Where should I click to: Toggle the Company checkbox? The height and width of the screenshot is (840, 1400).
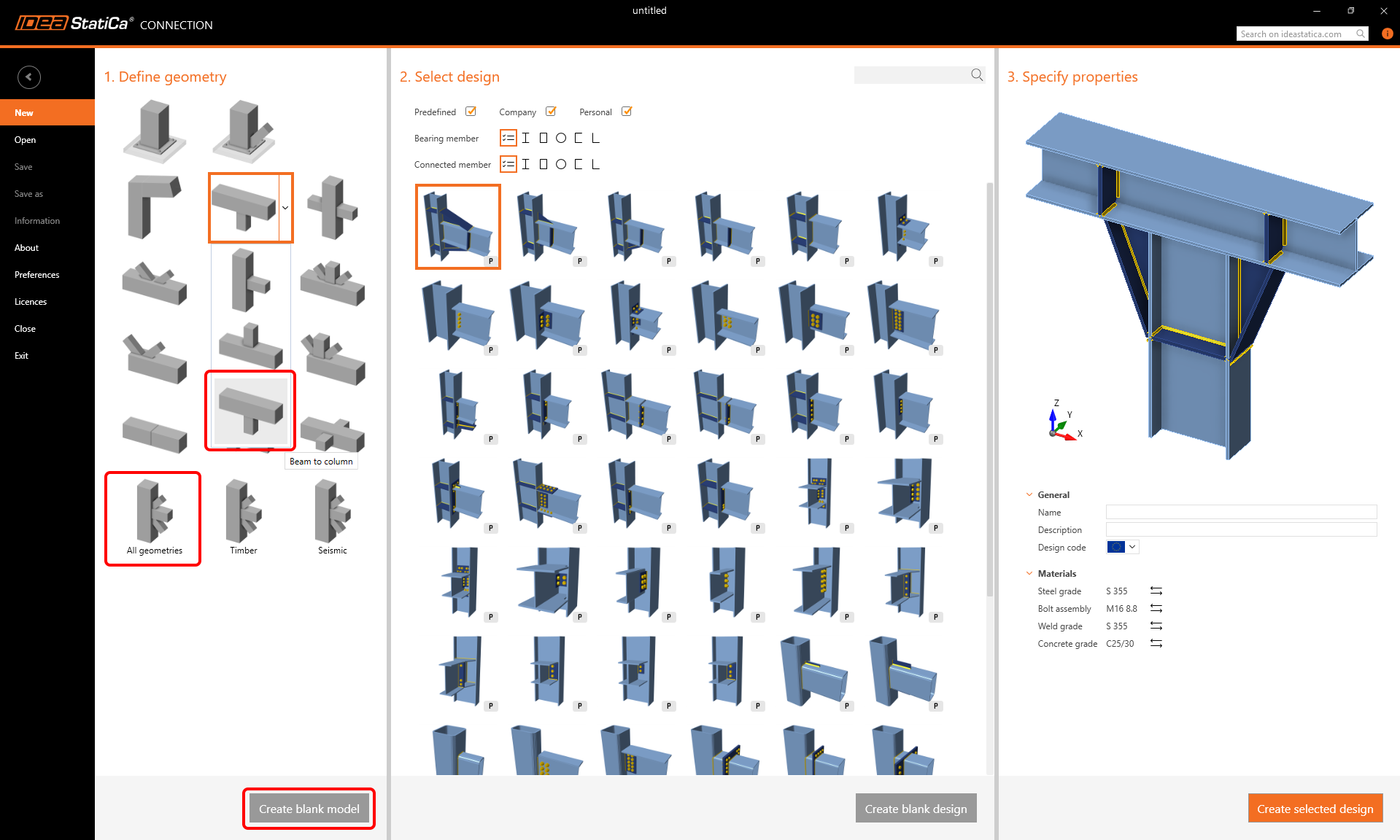point(551,112)
